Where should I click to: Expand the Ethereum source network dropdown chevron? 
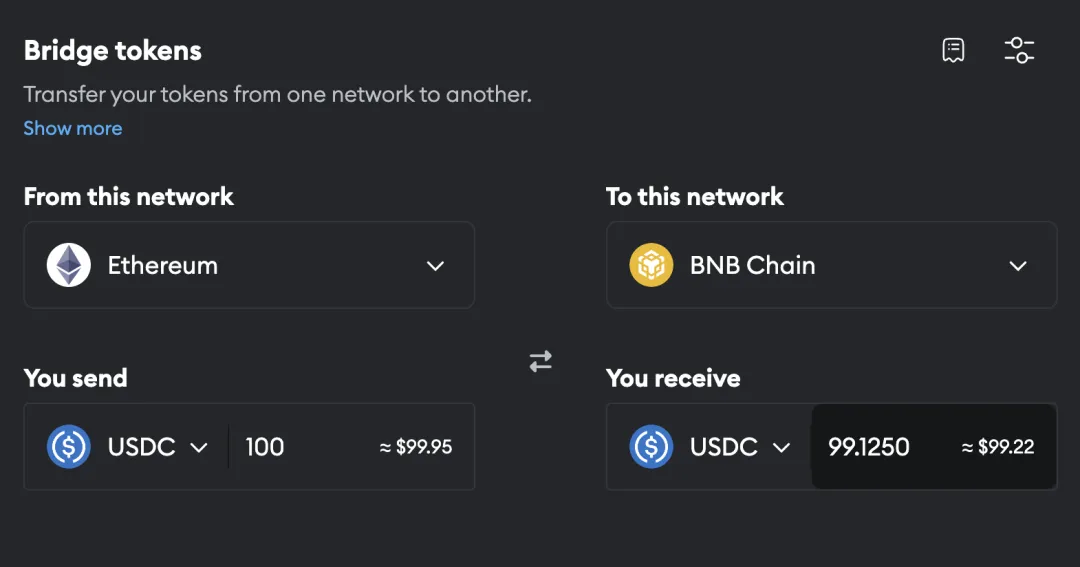(x=435, y=266)
